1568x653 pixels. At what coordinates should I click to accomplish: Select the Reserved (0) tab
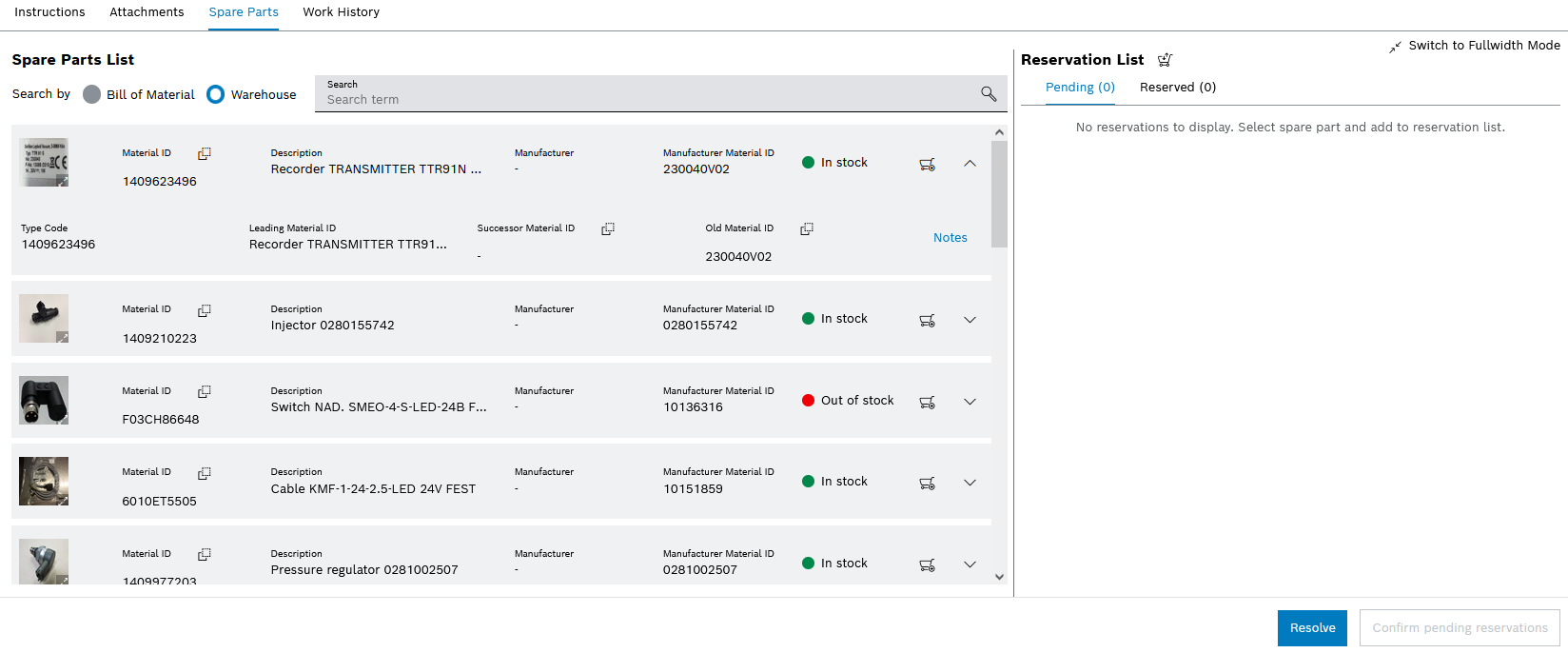(x=1178, y=88)
